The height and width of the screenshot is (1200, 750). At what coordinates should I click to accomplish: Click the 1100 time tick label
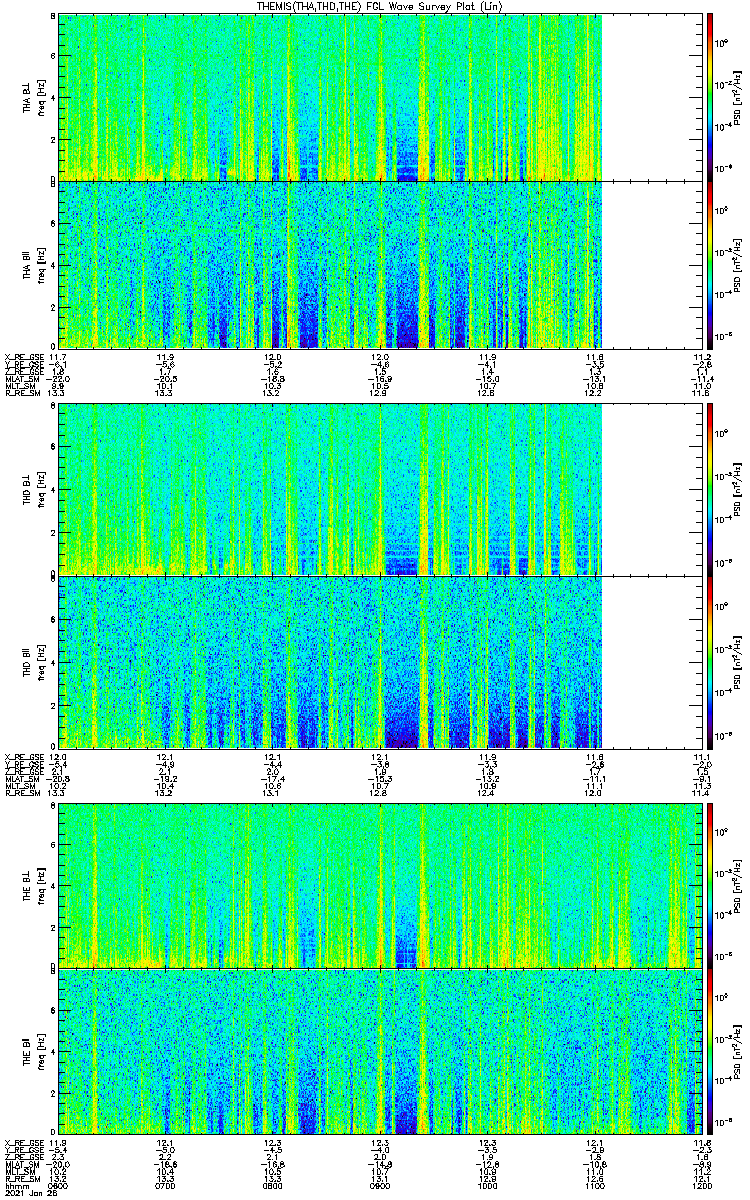(x=595, y=1185)
